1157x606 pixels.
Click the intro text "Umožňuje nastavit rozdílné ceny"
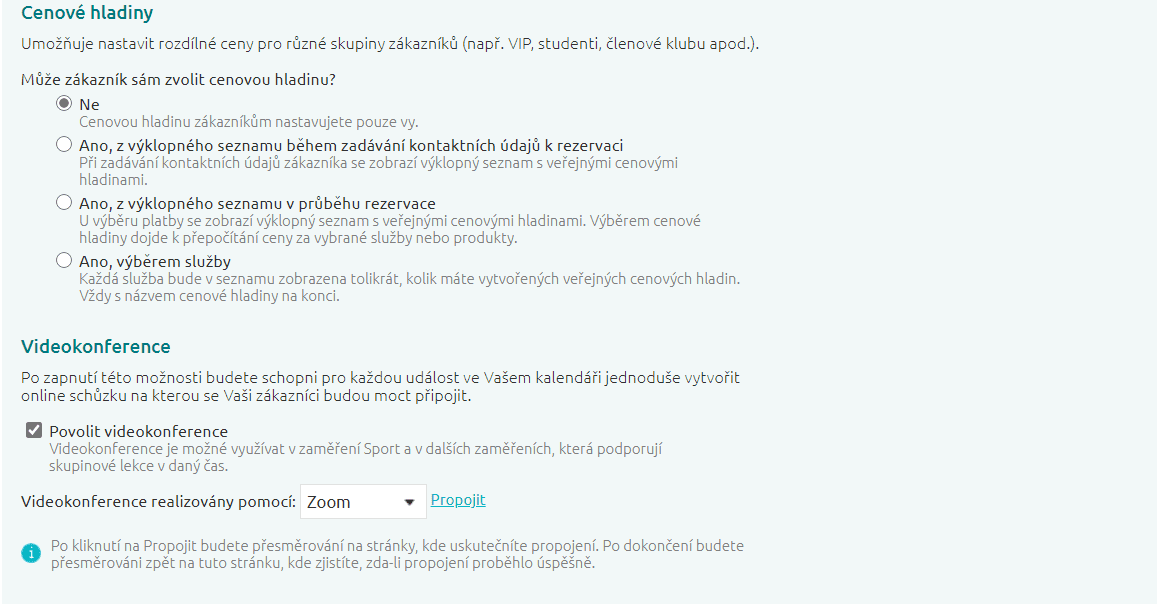(391, 45)
